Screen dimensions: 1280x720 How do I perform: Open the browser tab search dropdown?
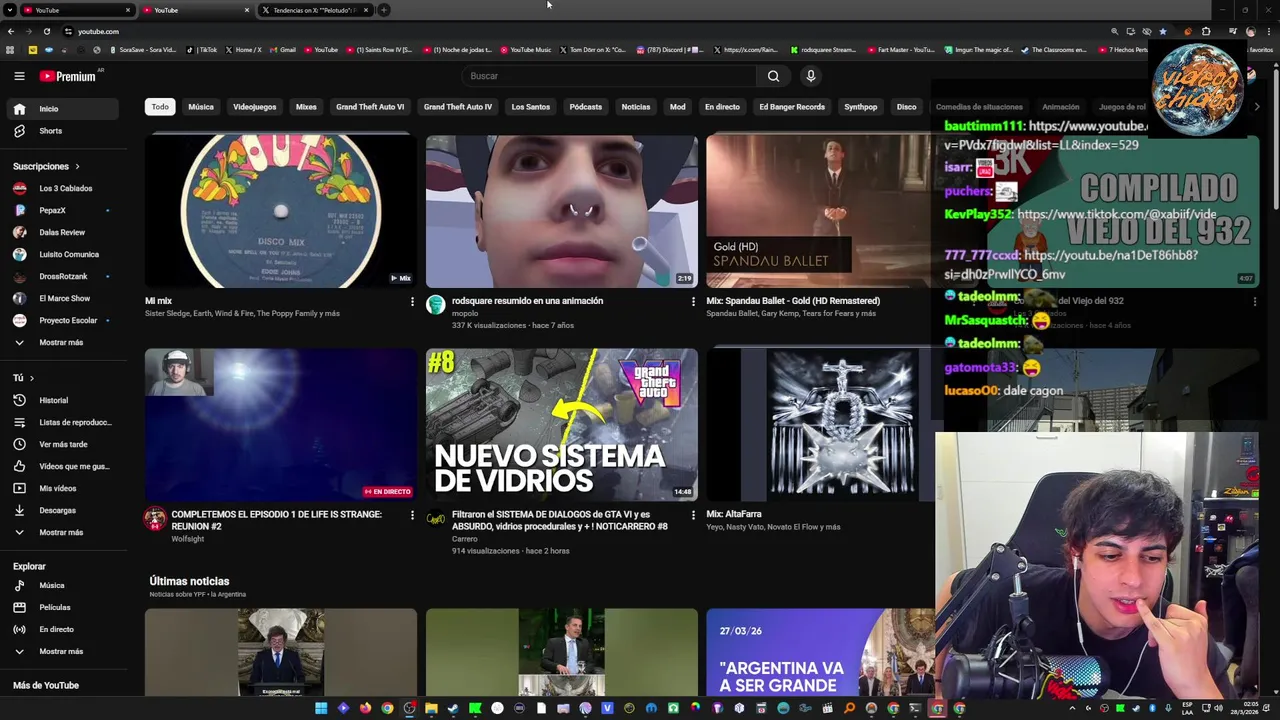(10, 10)
